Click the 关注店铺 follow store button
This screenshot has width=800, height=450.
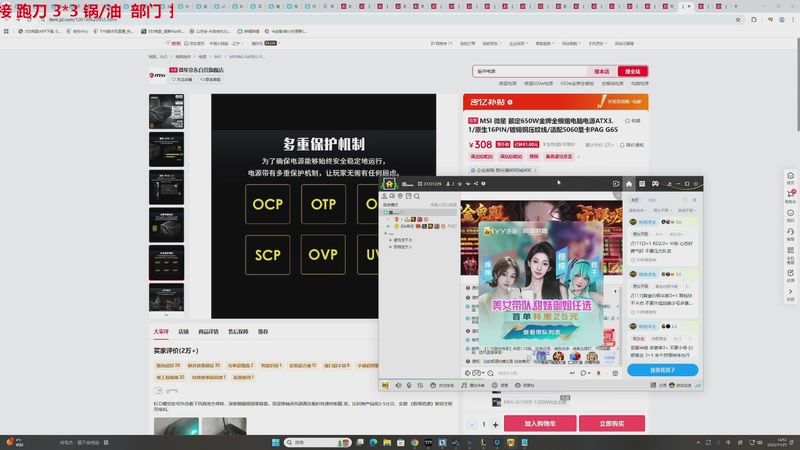(182, 80)
